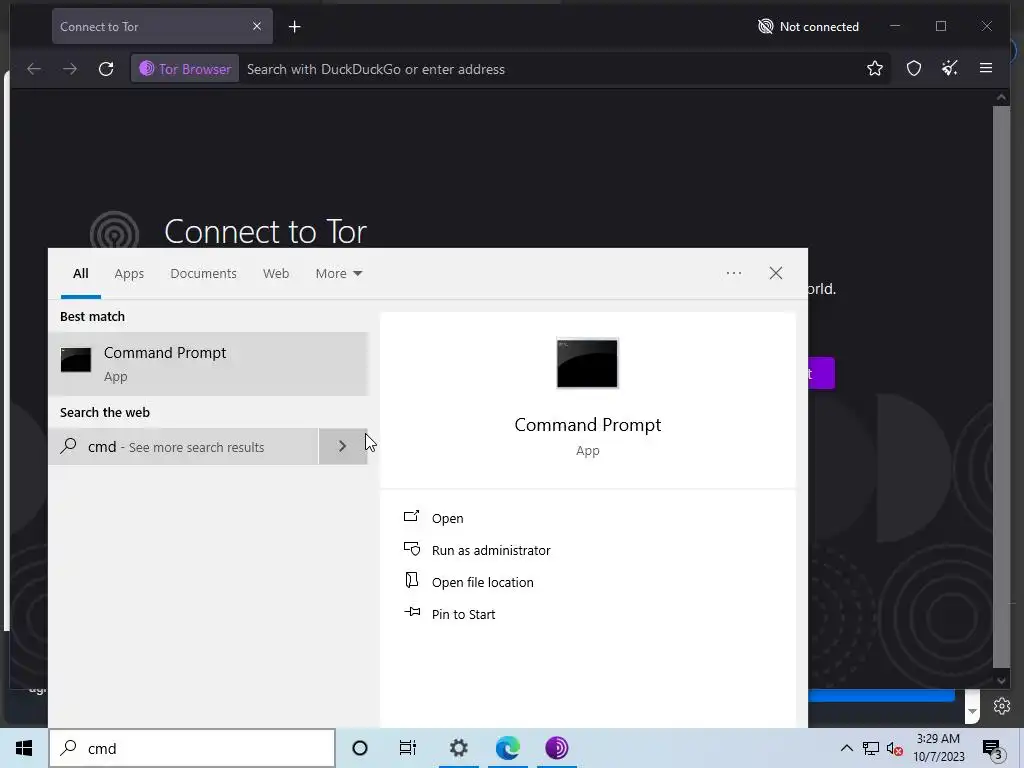Click the Not connected status indicator
The height and width of the screenshot is (768, 1024).
click(x=808, y=27)
